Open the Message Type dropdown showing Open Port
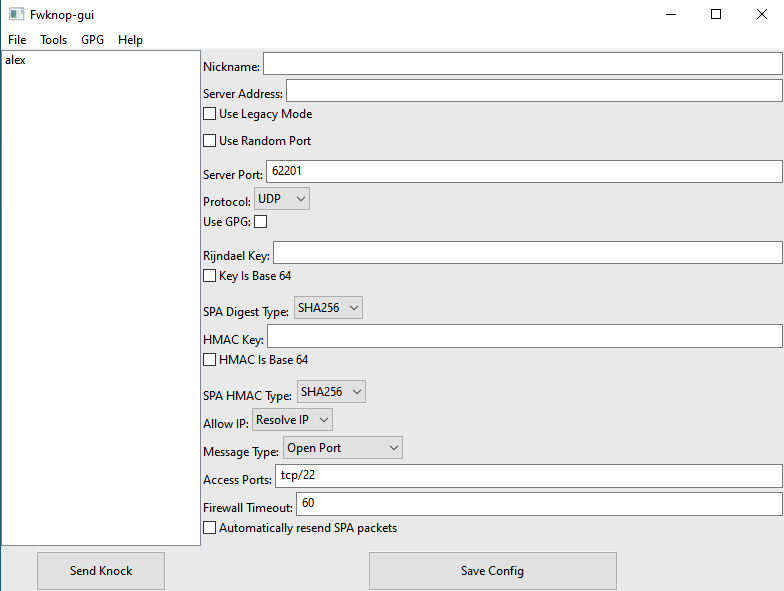The image size is (784, 591). point(342,448)
